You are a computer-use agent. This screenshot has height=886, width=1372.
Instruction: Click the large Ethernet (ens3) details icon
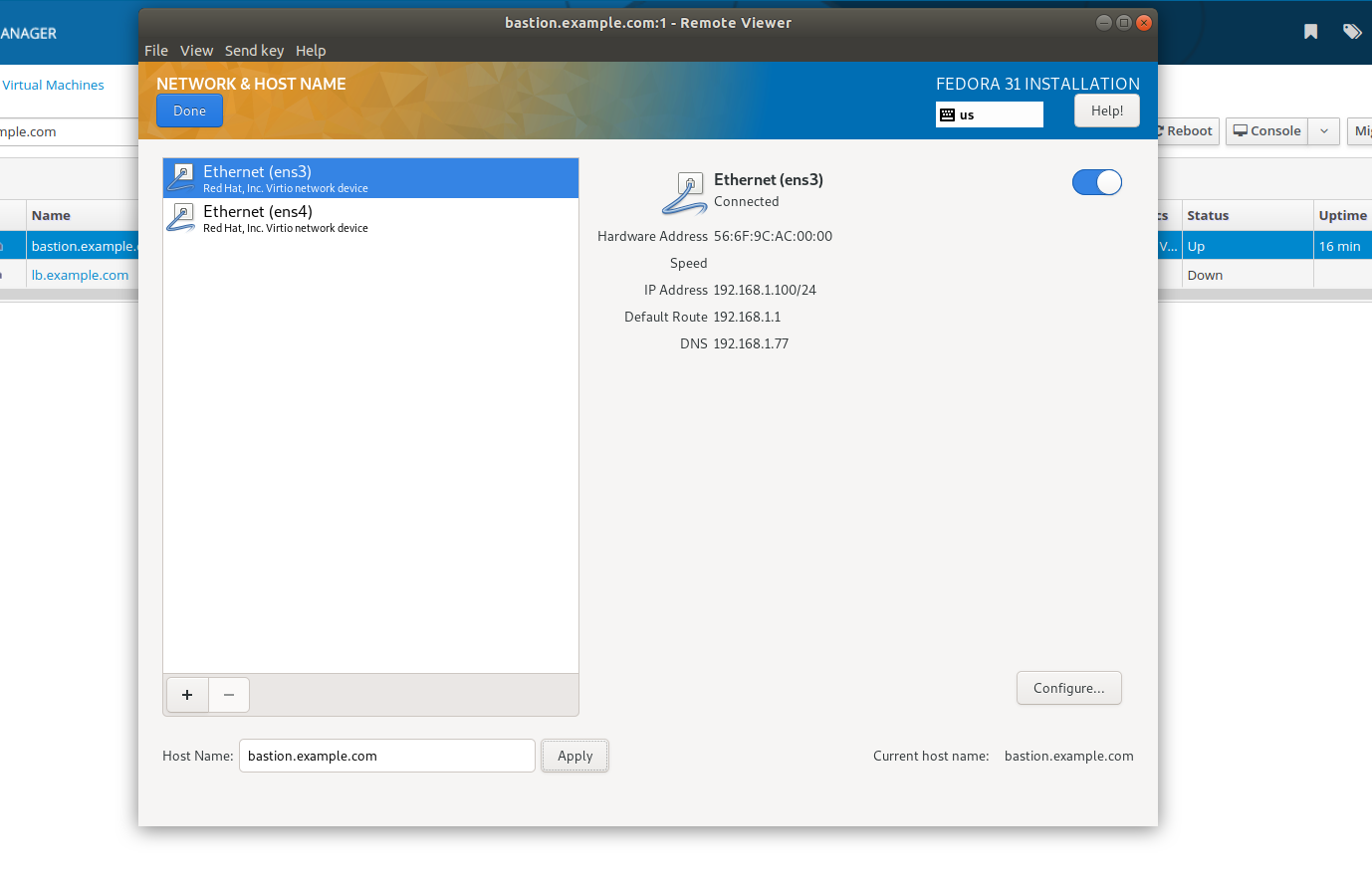click(x=685, y=193)
